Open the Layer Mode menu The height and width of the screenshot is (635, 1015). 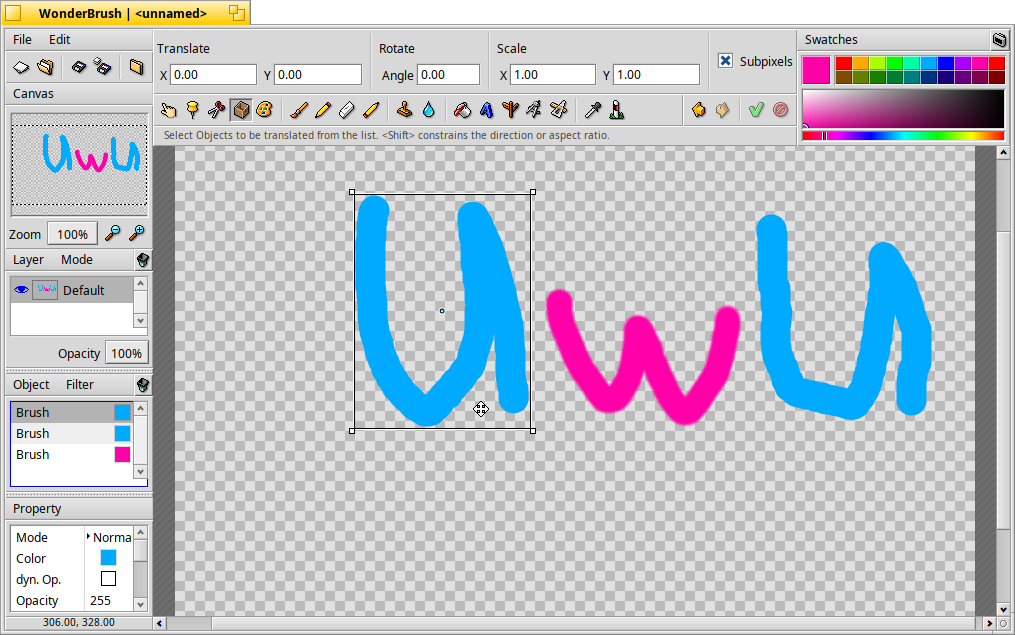(76, 260)
